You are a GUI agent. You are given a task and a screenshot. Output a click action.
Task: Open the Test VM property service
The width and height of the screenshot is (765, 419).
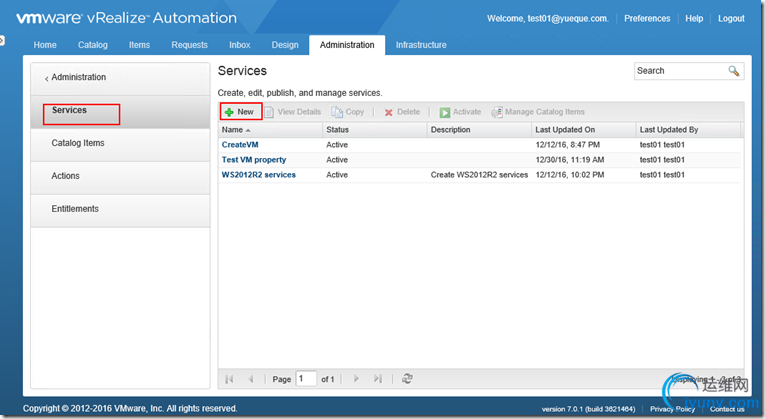pos(254,160)
